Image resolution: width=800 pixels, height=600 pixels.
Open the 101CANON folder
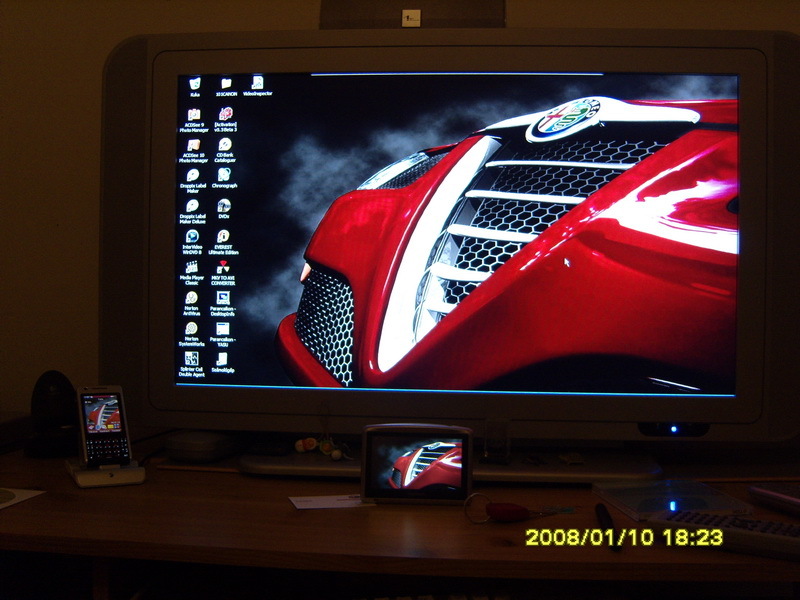226,83
